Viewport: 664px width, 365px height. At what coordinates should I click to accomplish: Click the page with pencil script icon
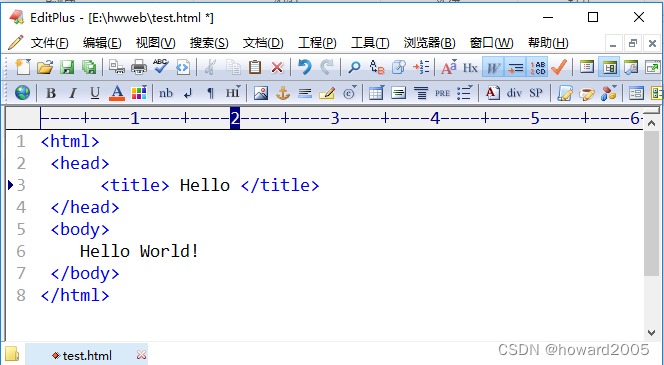(x=564, y=93)
